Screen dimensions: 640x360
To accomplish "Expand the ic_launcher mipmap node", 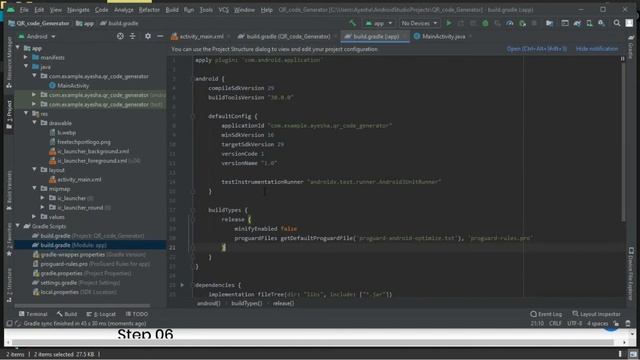I will tap(43, 198).
